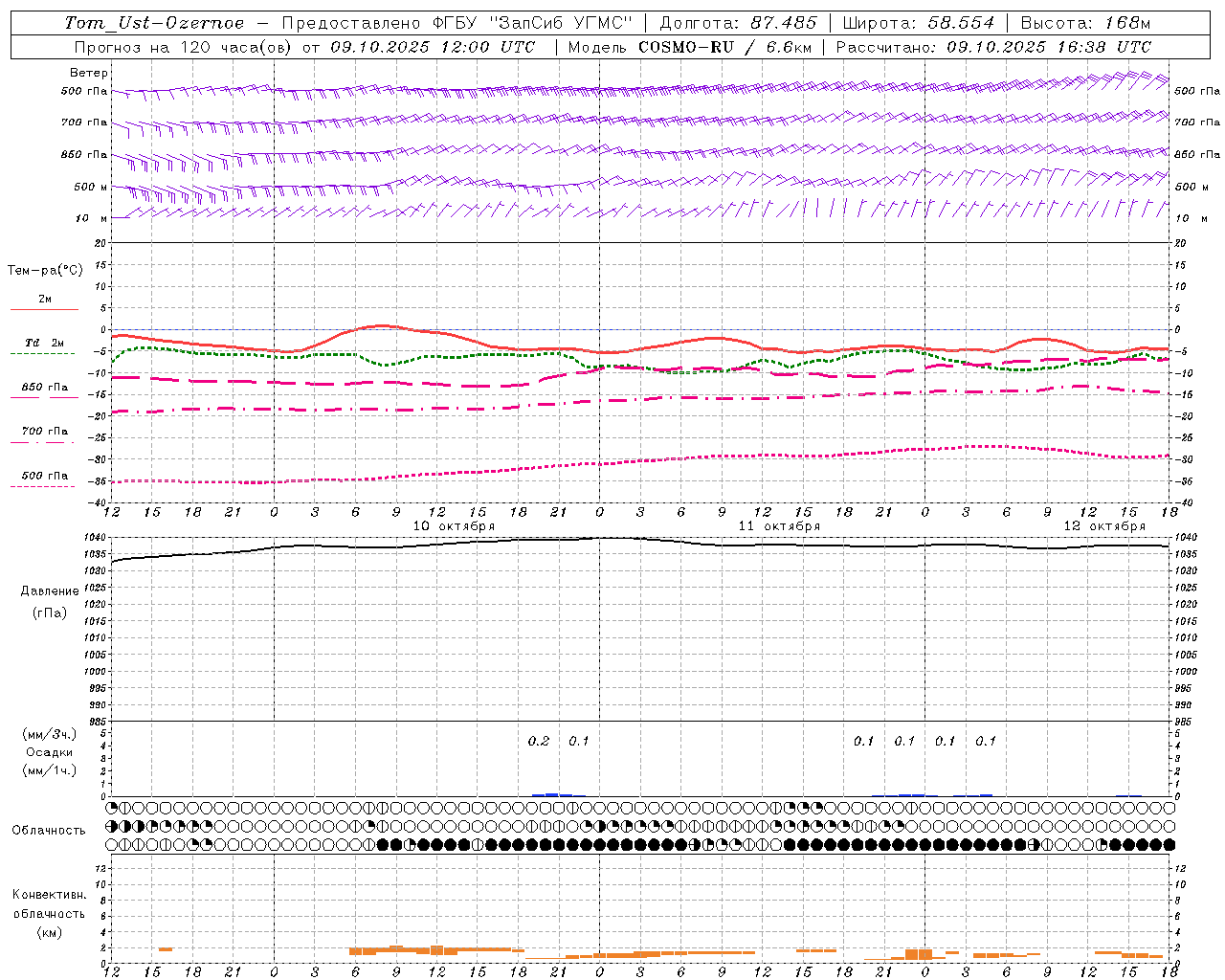Select the 0.2 precipitation value

(x=539, y=741)
